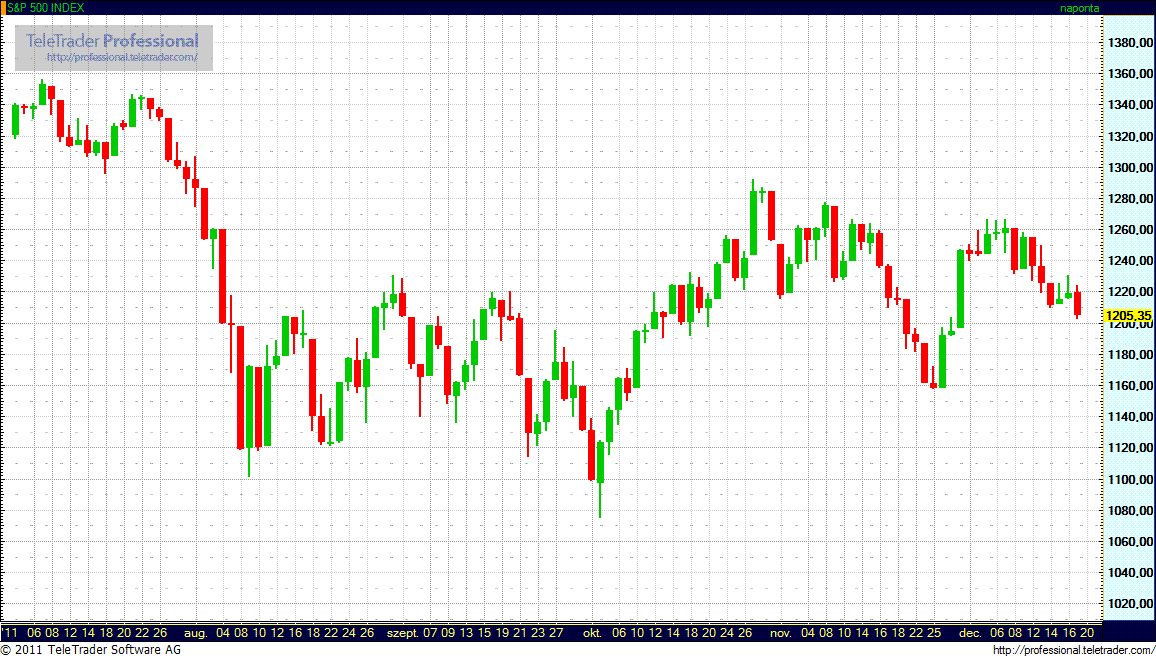
Task: Click the tall green late-October peak candle
Action: click(x=753, y=222)
